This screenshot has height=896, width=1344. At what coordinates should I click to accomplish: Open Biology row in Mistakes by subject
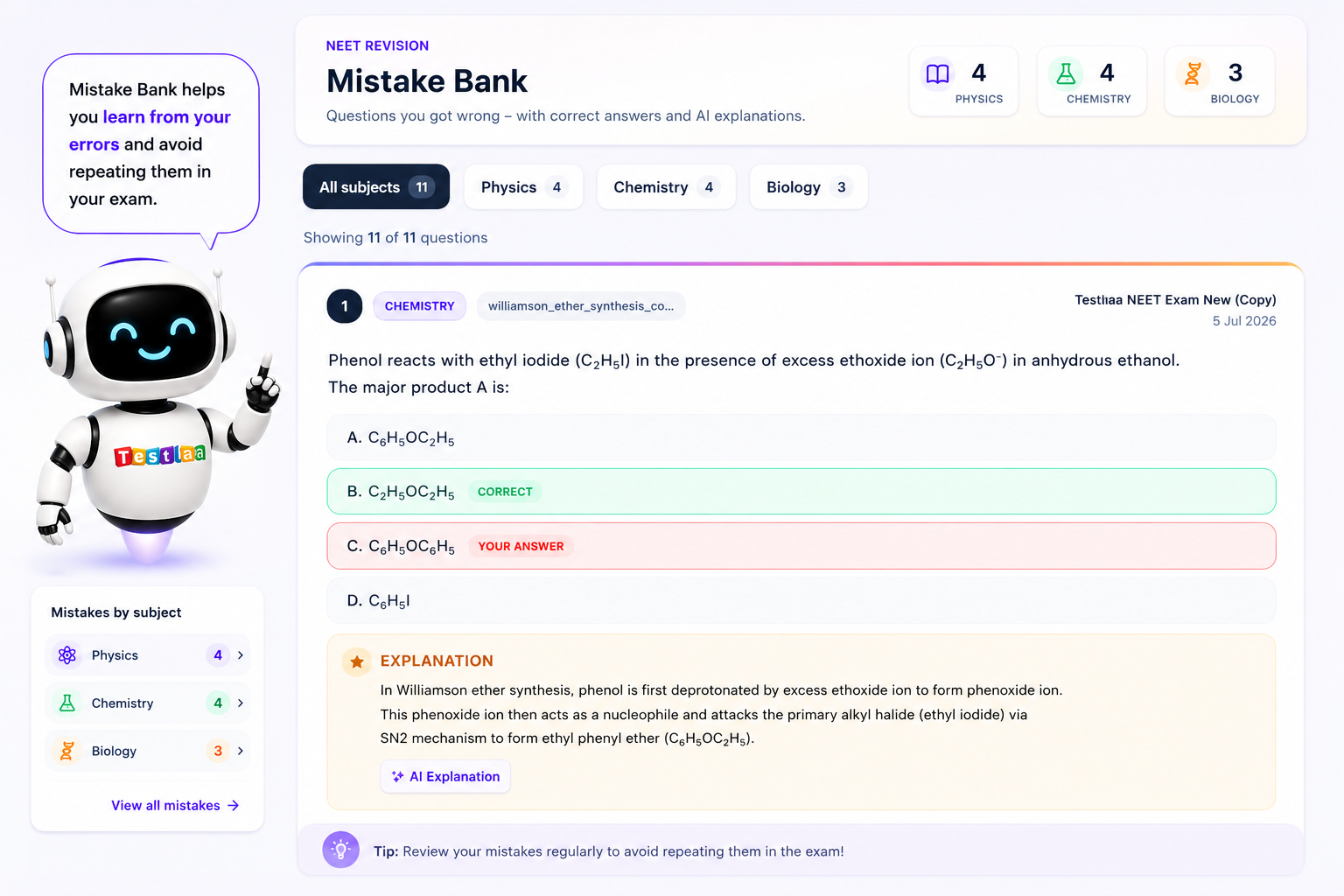(147, 751)
